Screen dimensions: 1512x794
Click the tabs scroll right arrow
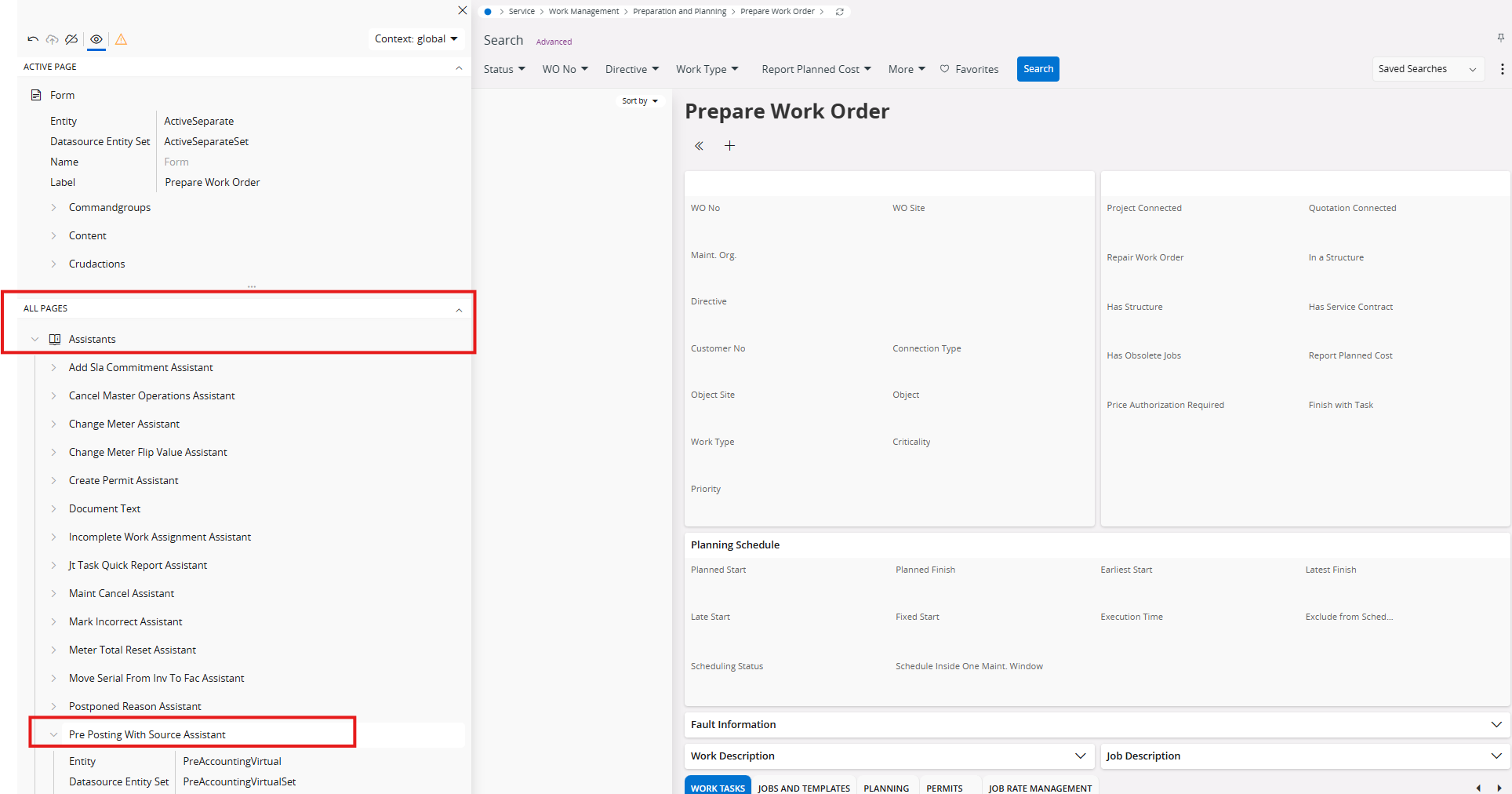[x=1499, y=788]
